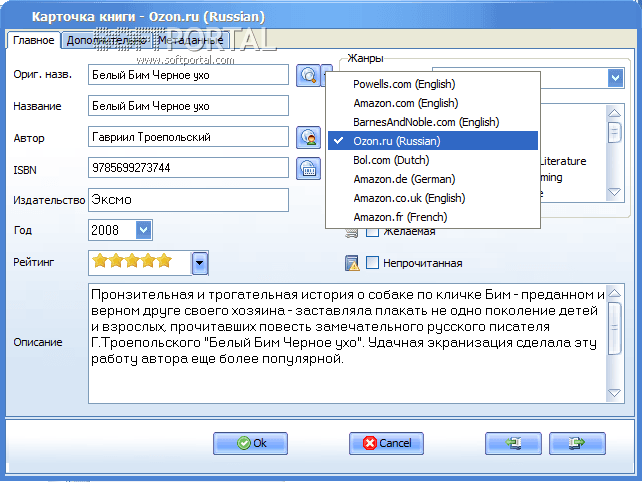Set rating using the third star
Screen dimensions: 642x482
132,260
